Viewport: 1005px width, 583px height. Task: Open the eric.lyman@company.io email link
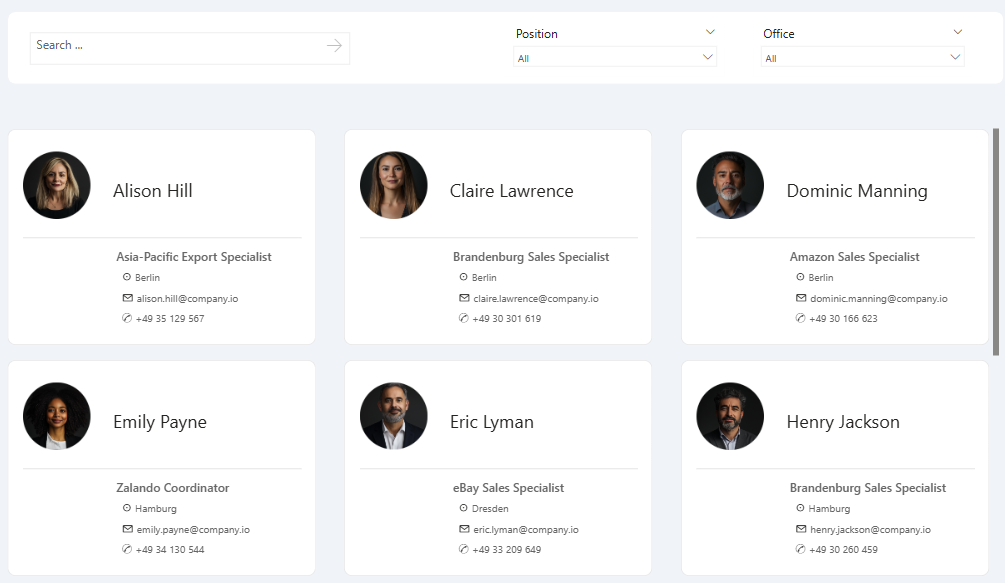coord(526,530)
